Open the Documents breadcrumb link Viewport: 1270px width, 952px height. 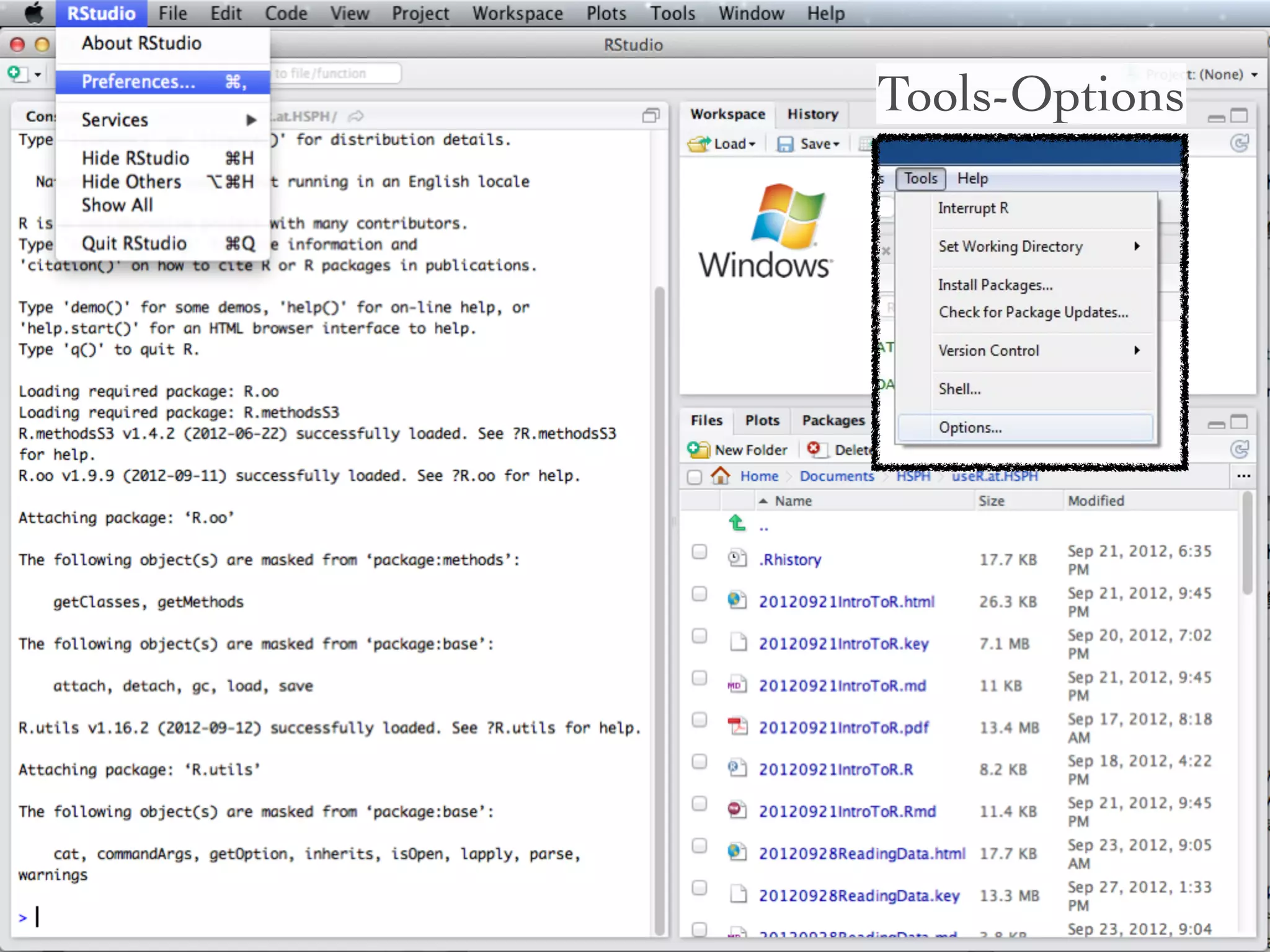(837, 476)
